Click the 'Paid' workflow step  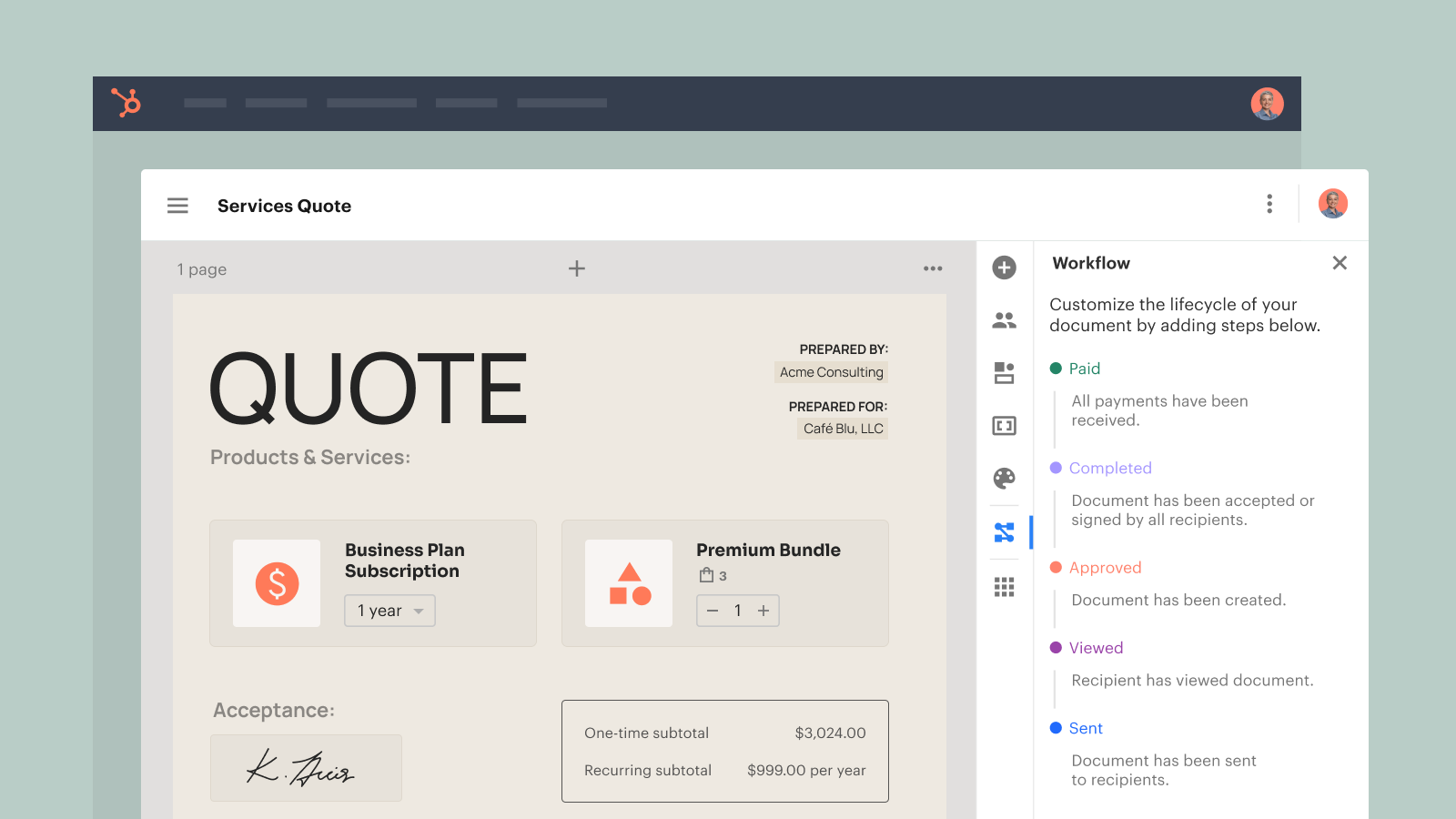(1085, 369)
